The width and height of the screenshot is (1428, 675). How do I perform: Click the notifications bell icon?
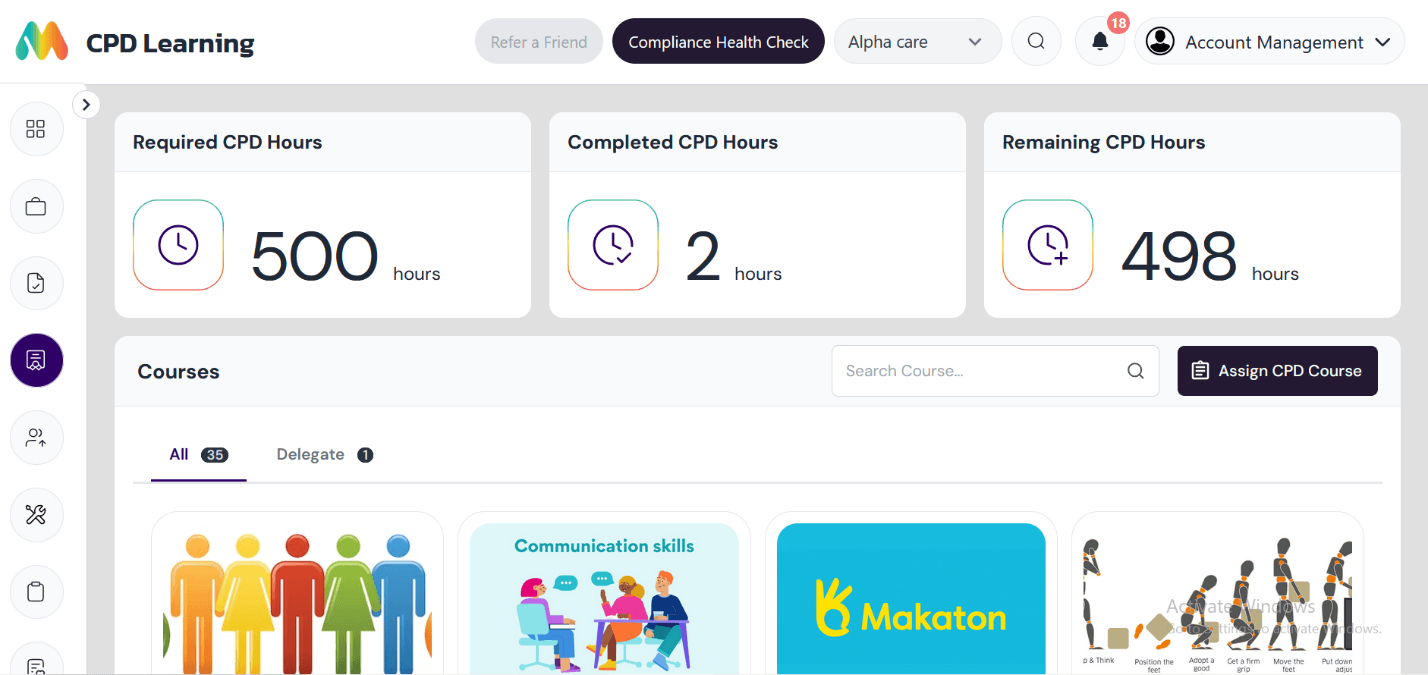coord(1099,41)
